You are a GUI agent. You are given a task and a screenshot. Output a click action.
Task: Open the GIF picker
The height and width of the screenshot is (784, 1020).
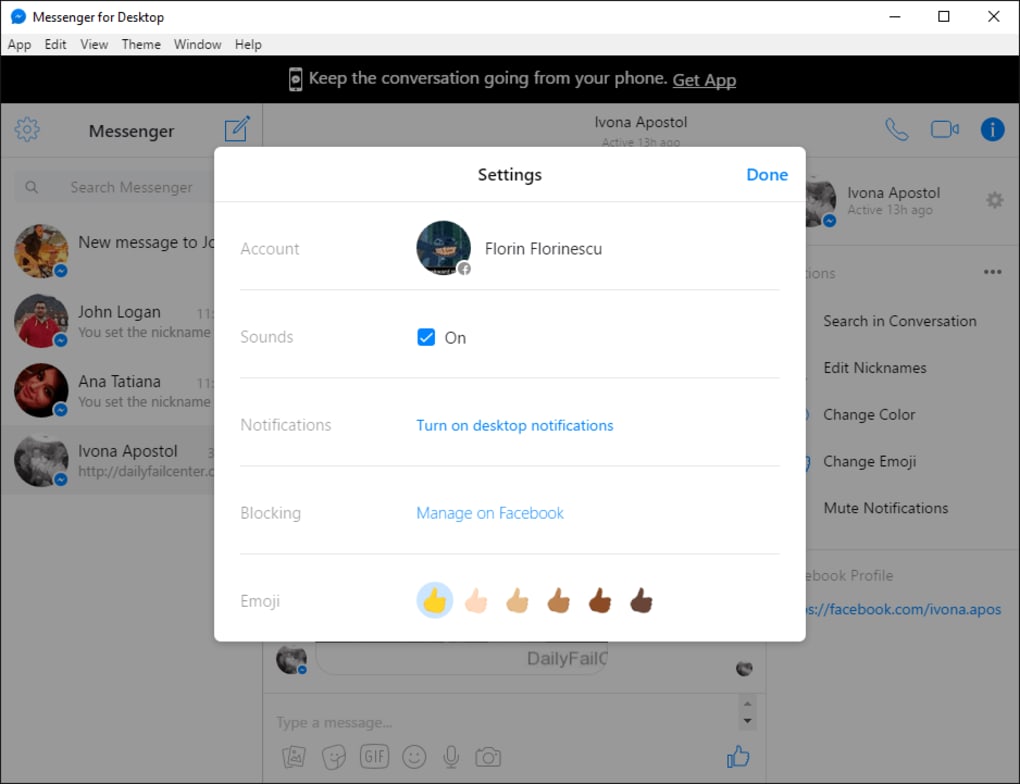tap(374, 757)
